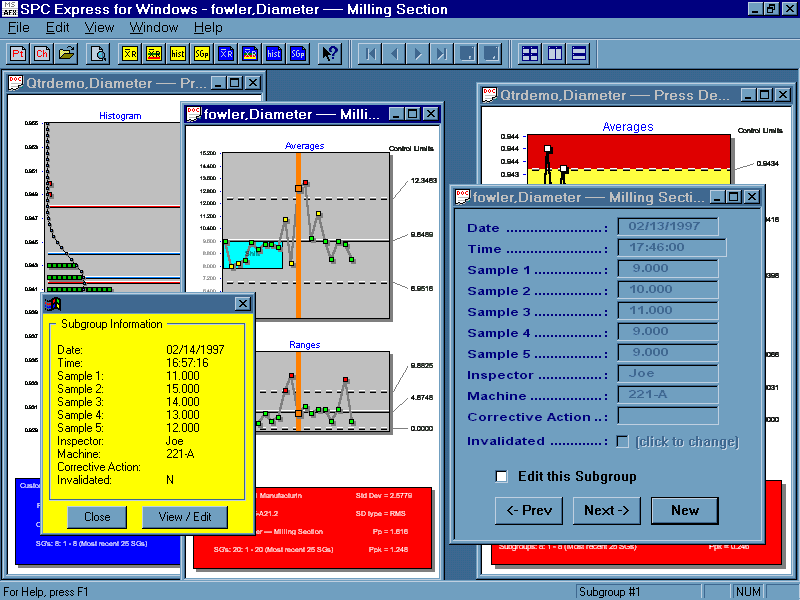Click the Sample 2 field showing 10.000

[x=668, y=289]
